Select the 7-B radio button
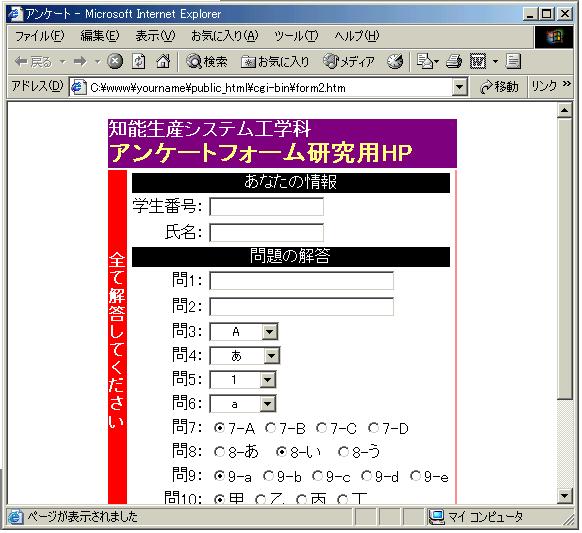This screenshot has height=533, width=582. click(270, 428)
